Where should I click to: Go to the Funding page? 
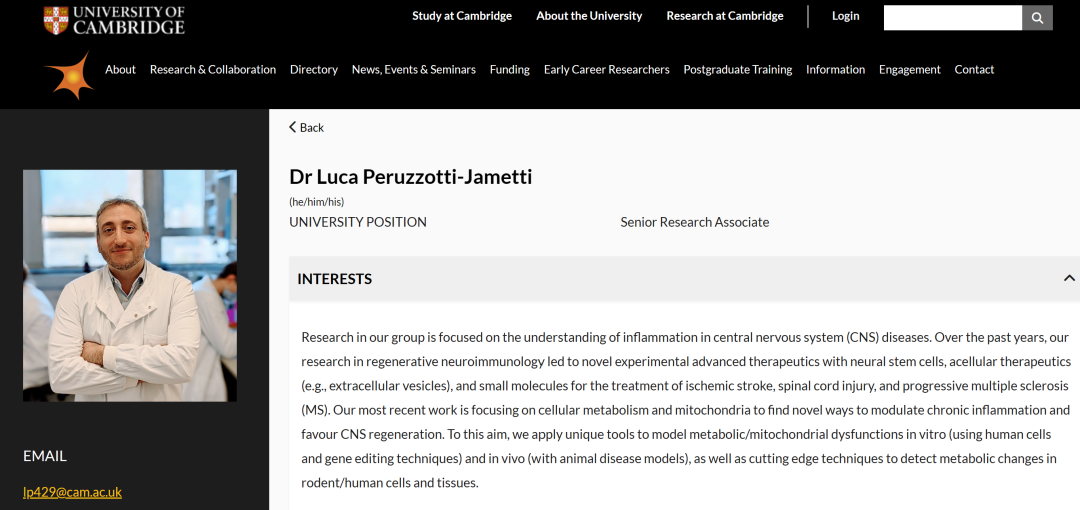pos(510,70)
